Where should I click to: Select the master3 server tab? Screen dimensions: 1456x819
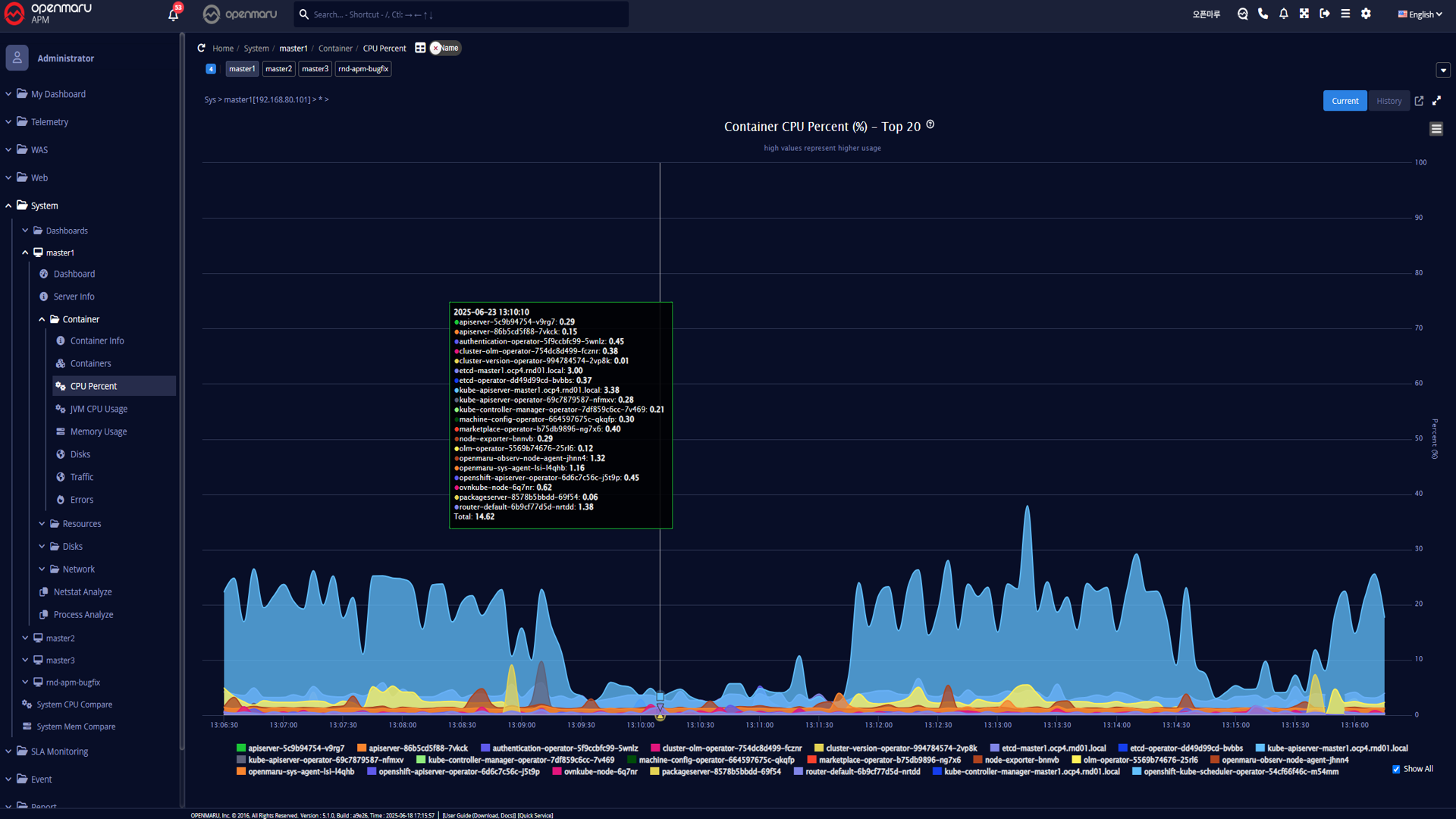315,69
